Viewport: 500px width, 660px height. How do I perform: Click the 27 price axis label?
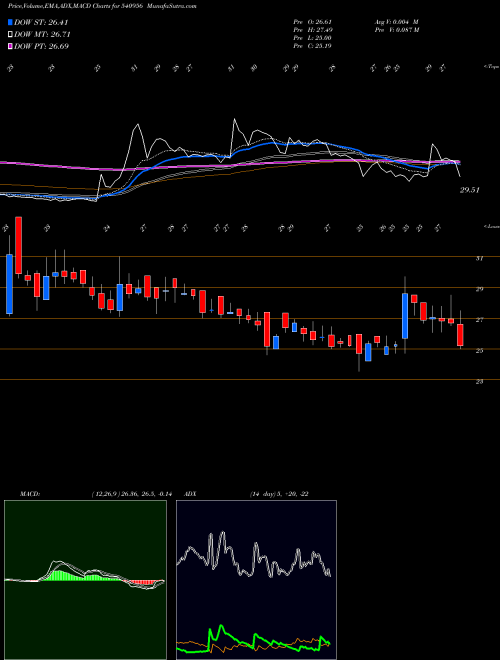click(x=479, y=320)
